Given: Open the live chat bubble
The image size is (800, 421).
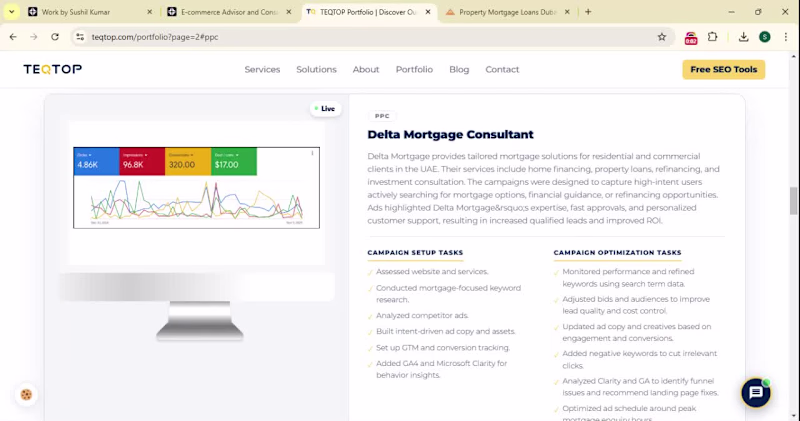Looking at the screenshot, I should (756, 392).
